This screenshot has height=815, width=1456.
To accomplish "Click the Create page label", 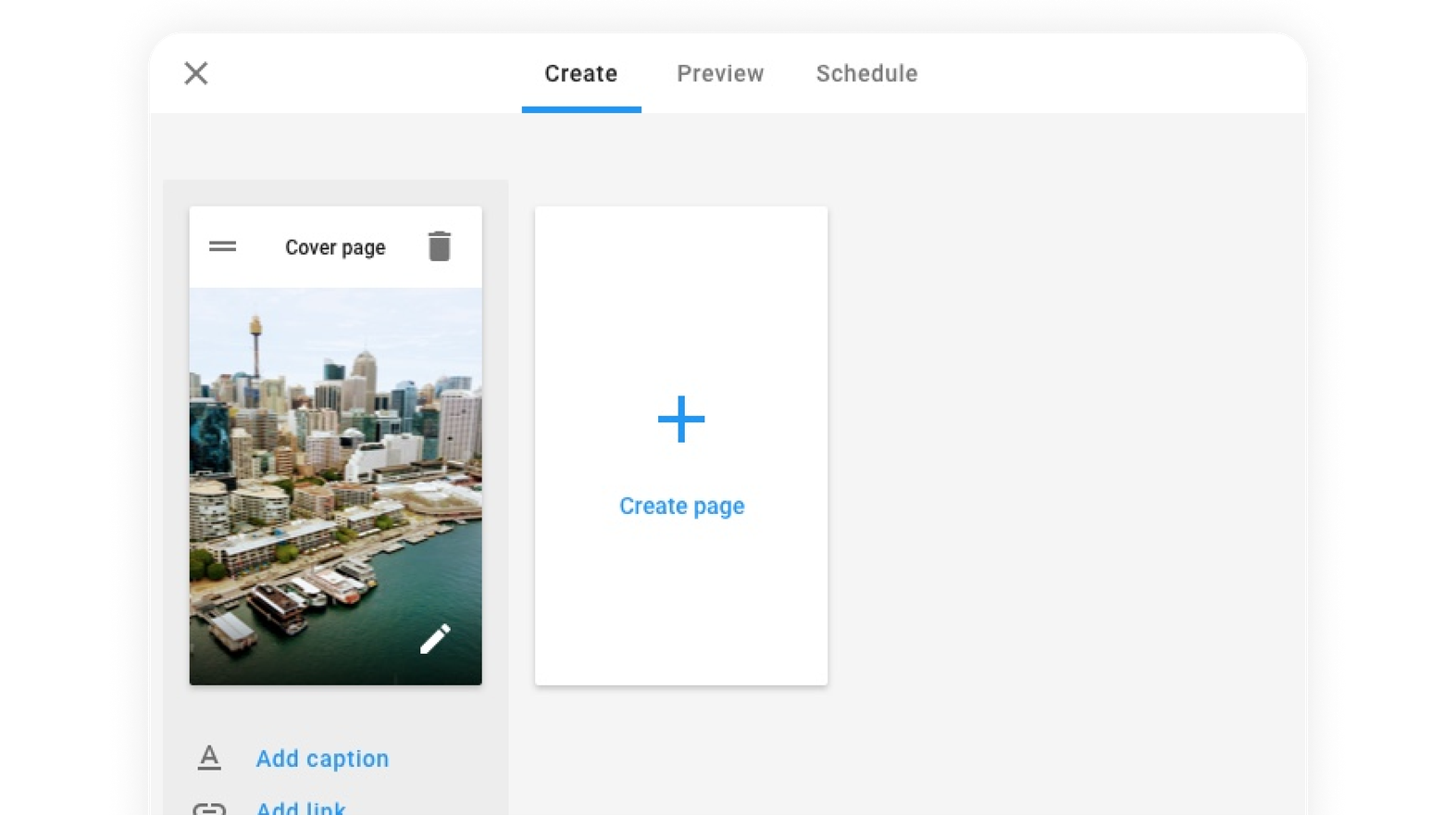I will pyautogui.click(x=682, y=507).
